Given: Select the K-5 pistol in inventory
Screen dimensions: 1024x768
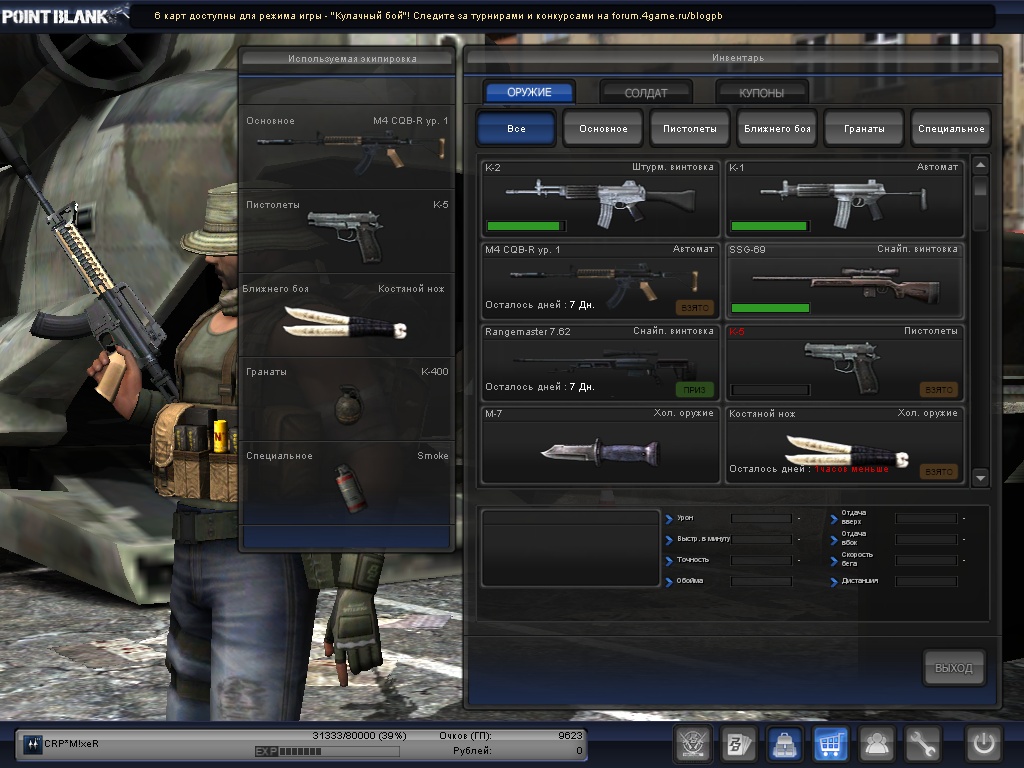Looking at the screenshot, I should point(844,362).
